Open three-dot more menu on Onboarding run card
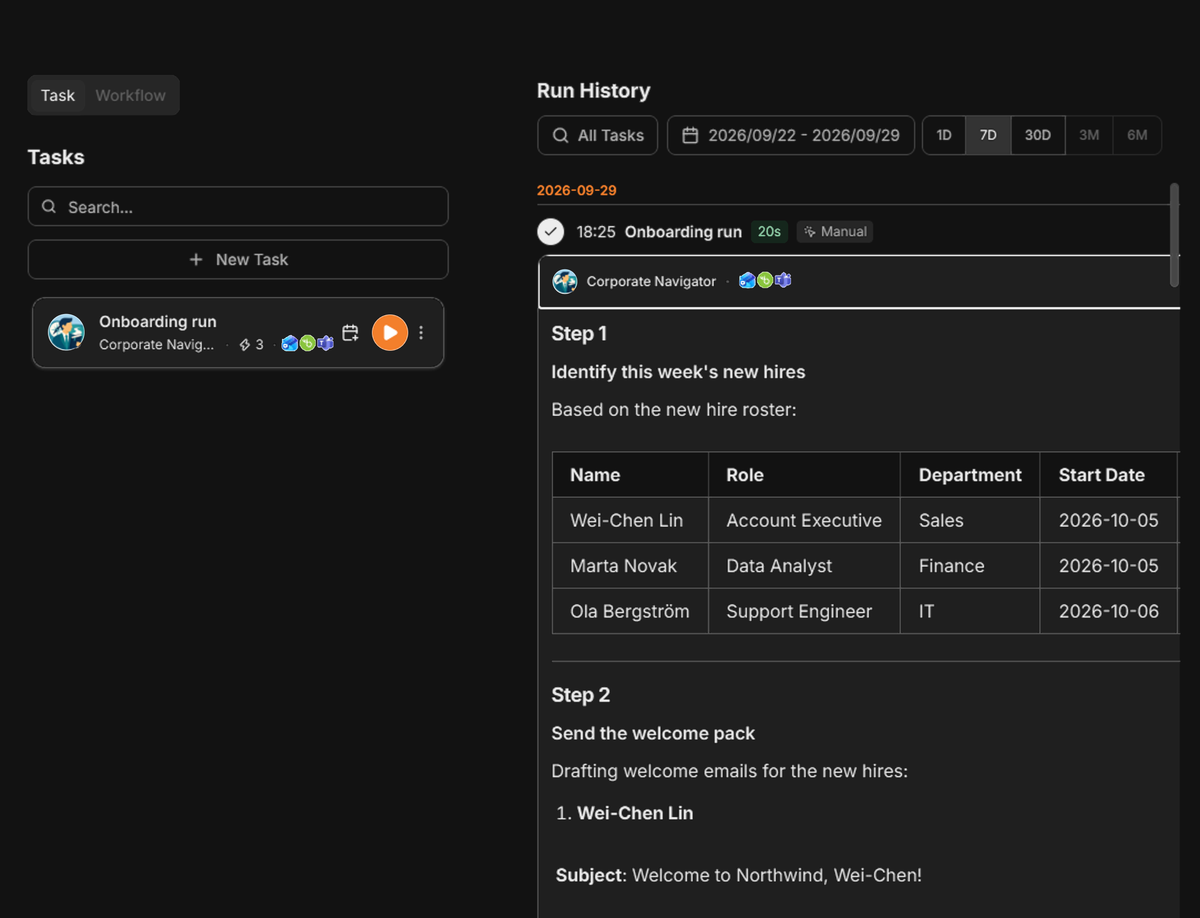 pos(421,333)
